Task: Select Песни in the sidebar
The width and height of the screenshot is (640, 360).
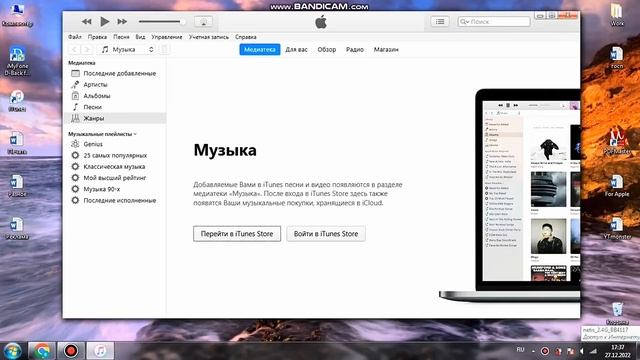Action: [115, 107]
